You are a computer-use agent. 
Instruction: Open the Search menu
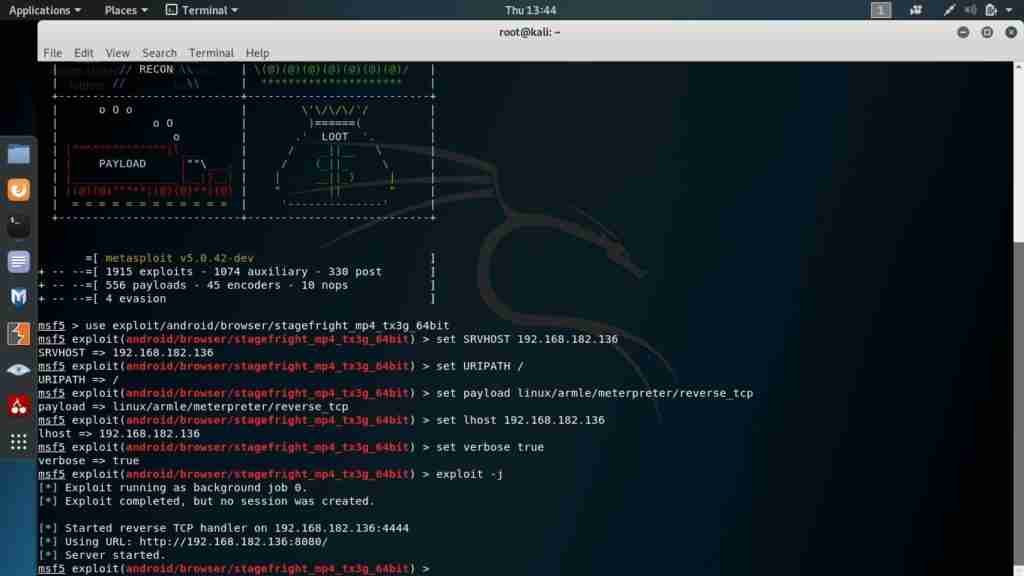[x=159, y=53]
